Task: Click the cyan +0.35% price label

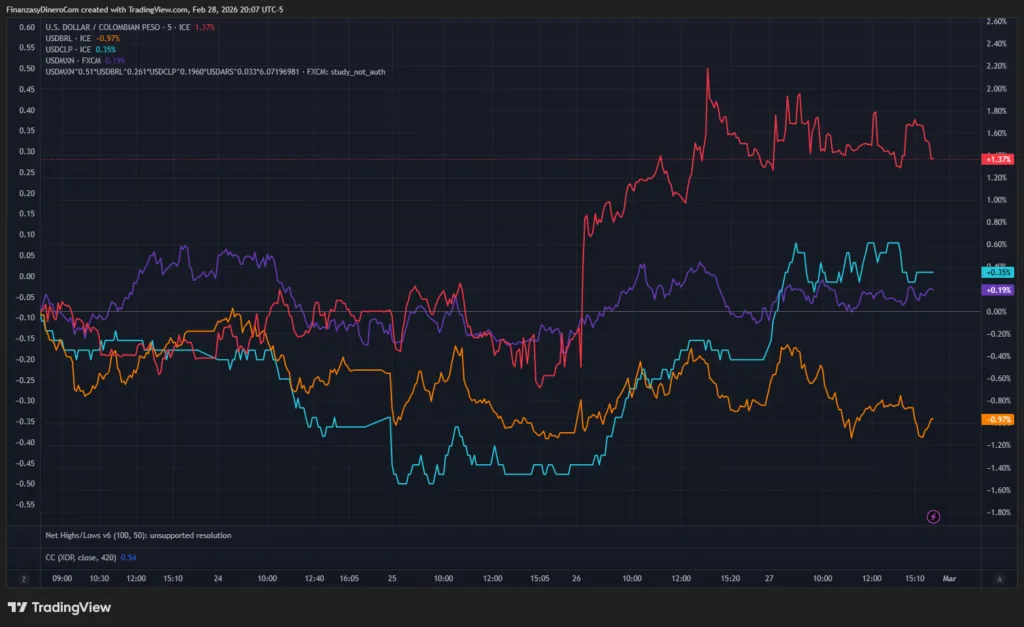Action: click(997, 272)
